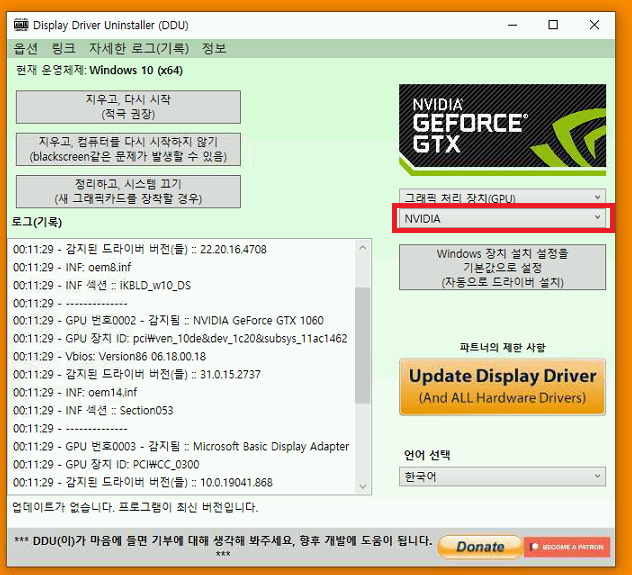This screenshot has width=632, height=575.
Task: Select log line Microsoft Basic Display Adapter
Action: (x=181, y=446)
